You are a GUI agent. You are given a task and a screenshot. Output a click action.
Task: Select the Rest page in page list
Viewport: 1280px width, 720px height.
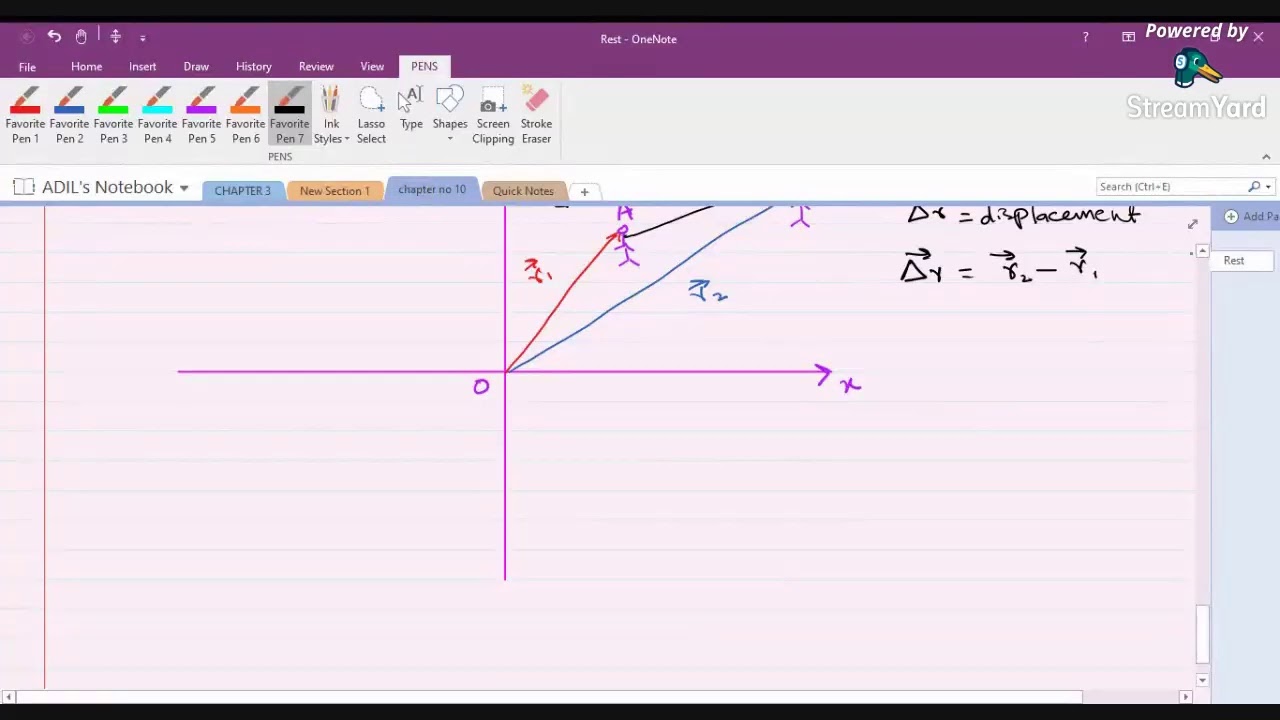point(1241,260)
